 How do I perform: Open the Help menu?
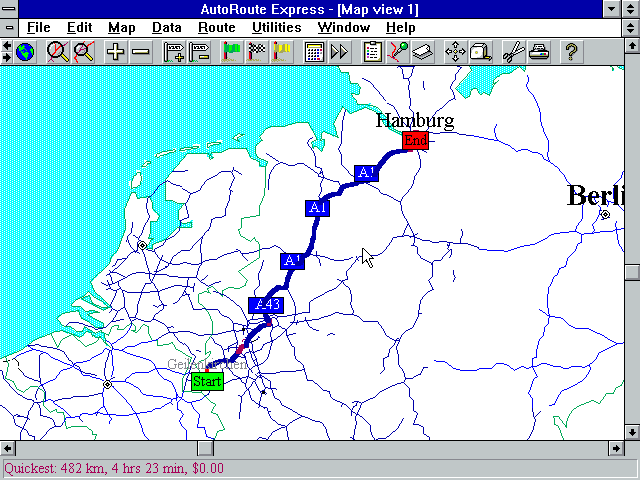click(401, 28)
